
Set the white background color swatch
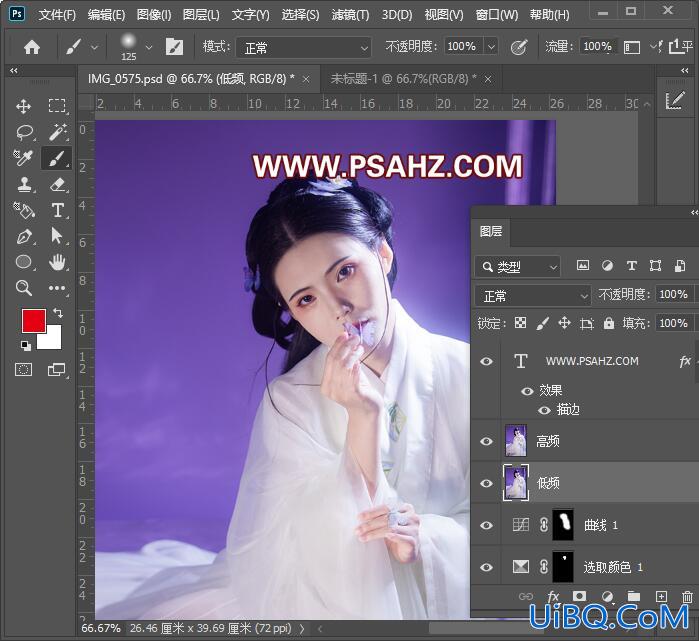[x=53, y=340]
